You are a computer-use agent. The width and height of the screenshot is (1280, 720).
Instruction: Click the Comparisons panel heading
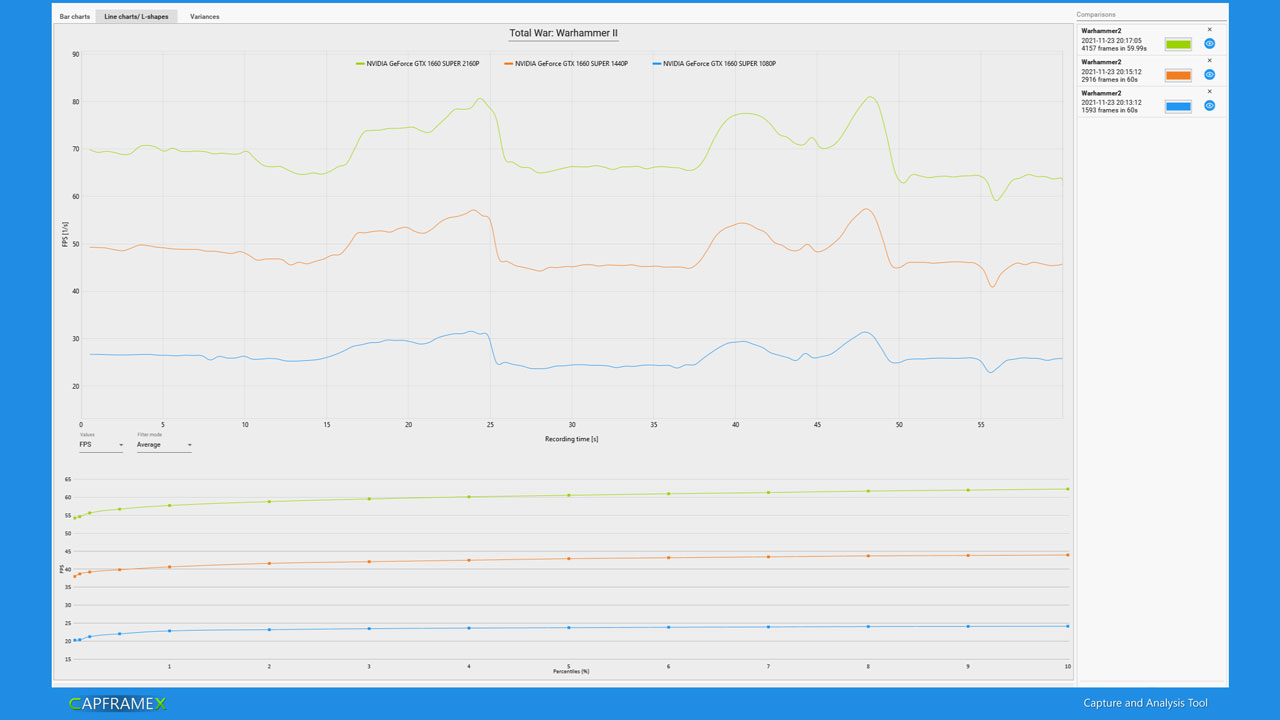pyautogui.click(x=1096, y=15)
